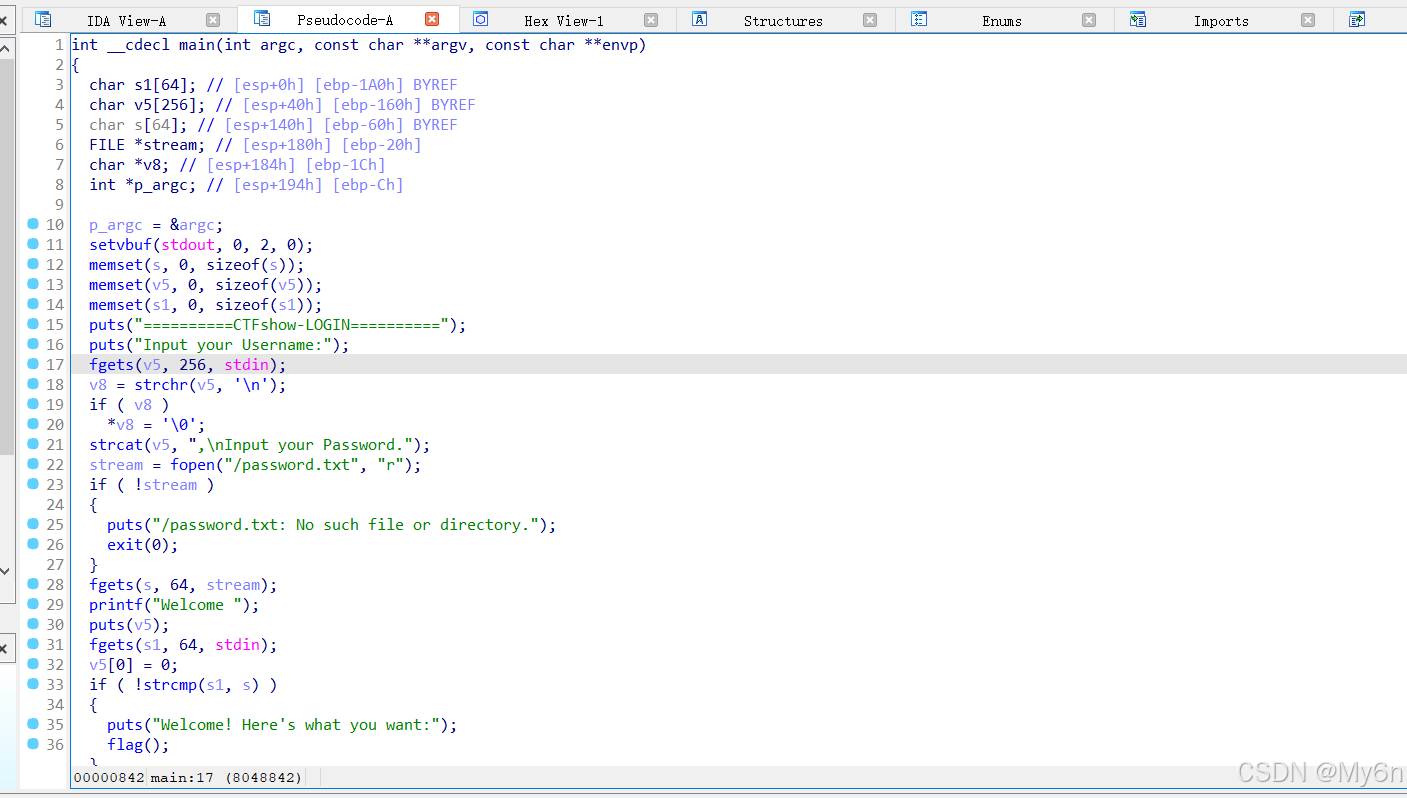The image size is (1407, 798).
Task: Close the Enums tab
Action: 1089,20
